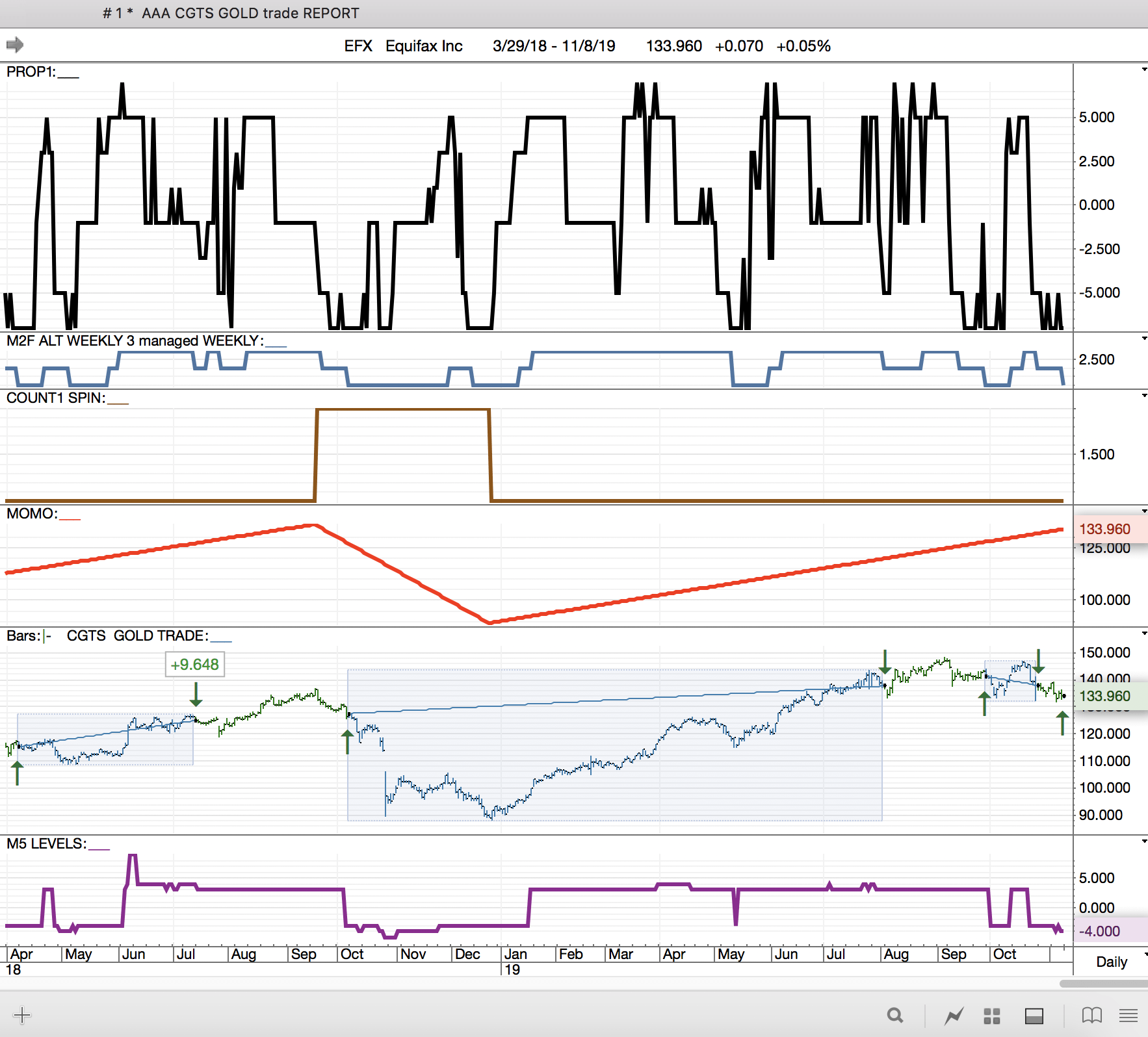Open the COUNT1 SPIN pane dropdown arrow
Image resolution: width=1148 pixels, height=1037 pixels.
click(x=1143, y=396)
